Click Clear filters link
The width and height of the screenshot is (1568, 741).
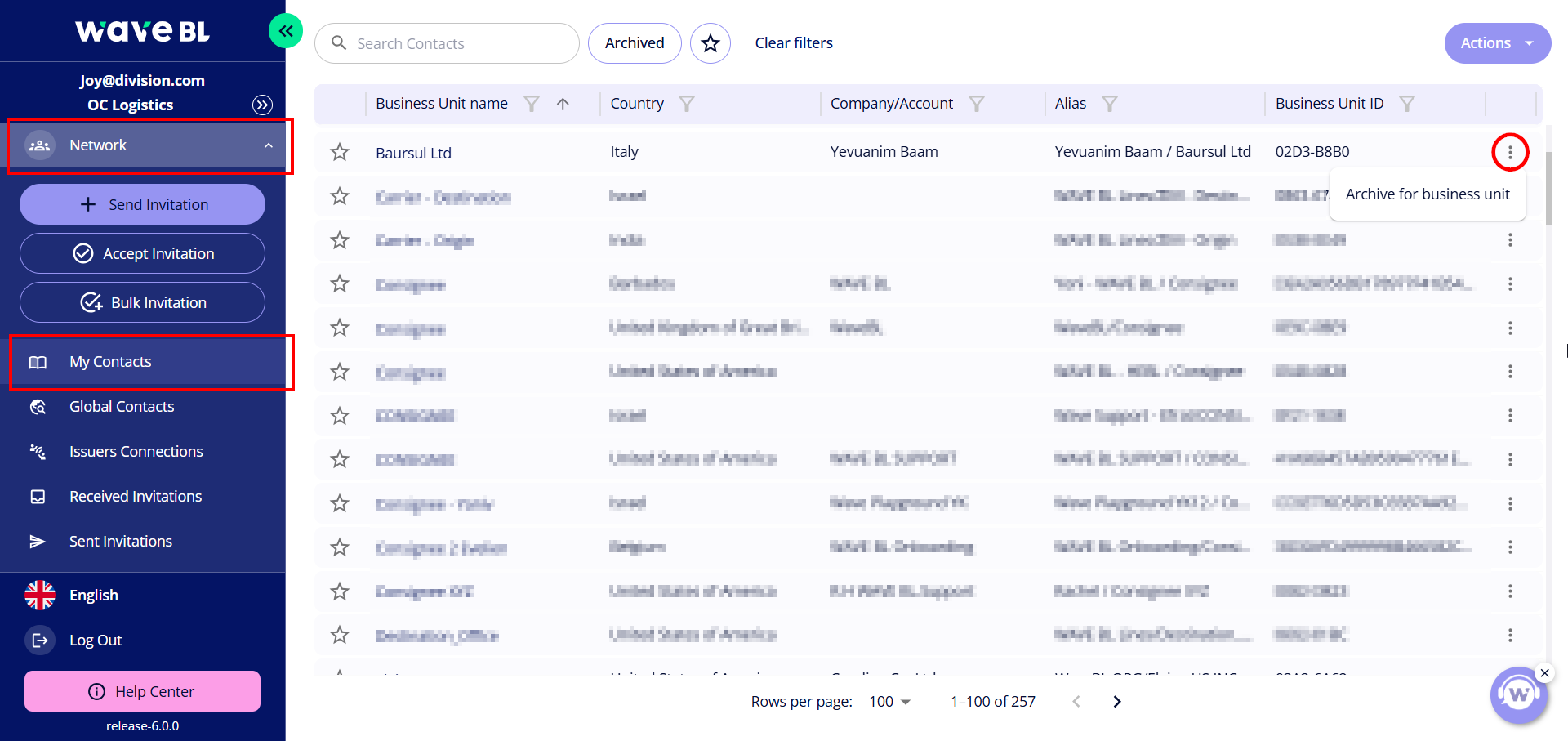[x=794, y=43]
